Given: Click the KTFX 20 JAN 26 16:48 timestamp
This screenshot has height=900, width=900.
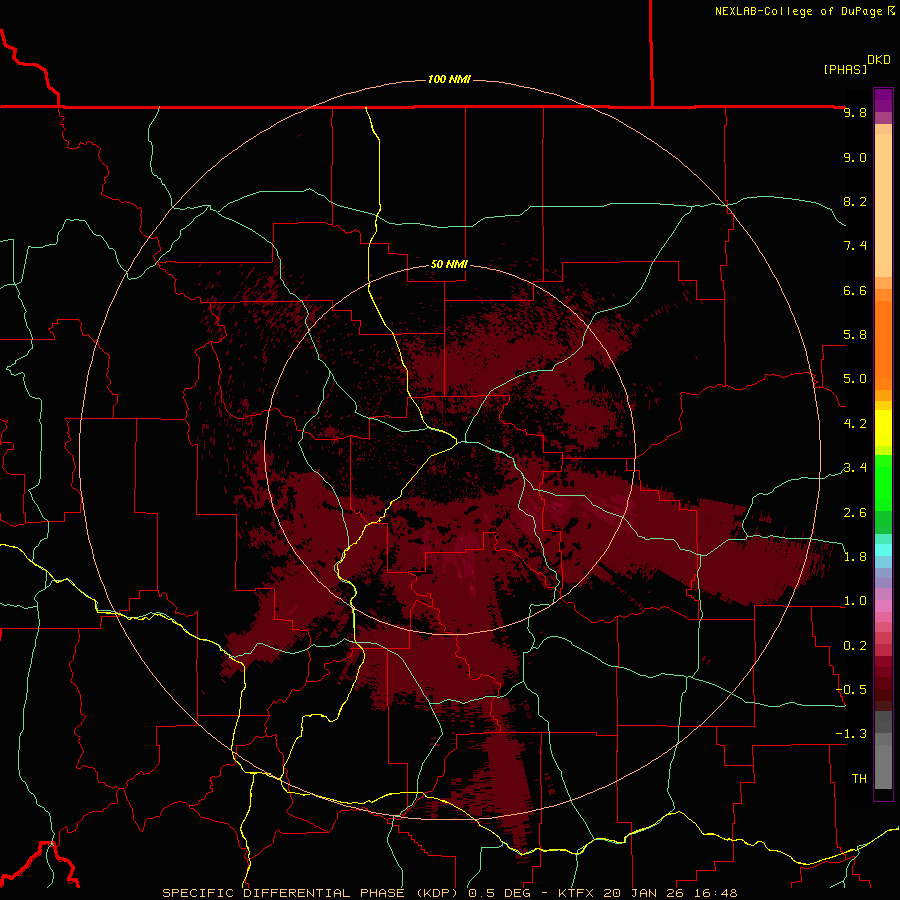Looking at the screenshot, I should tap(648, 893).
